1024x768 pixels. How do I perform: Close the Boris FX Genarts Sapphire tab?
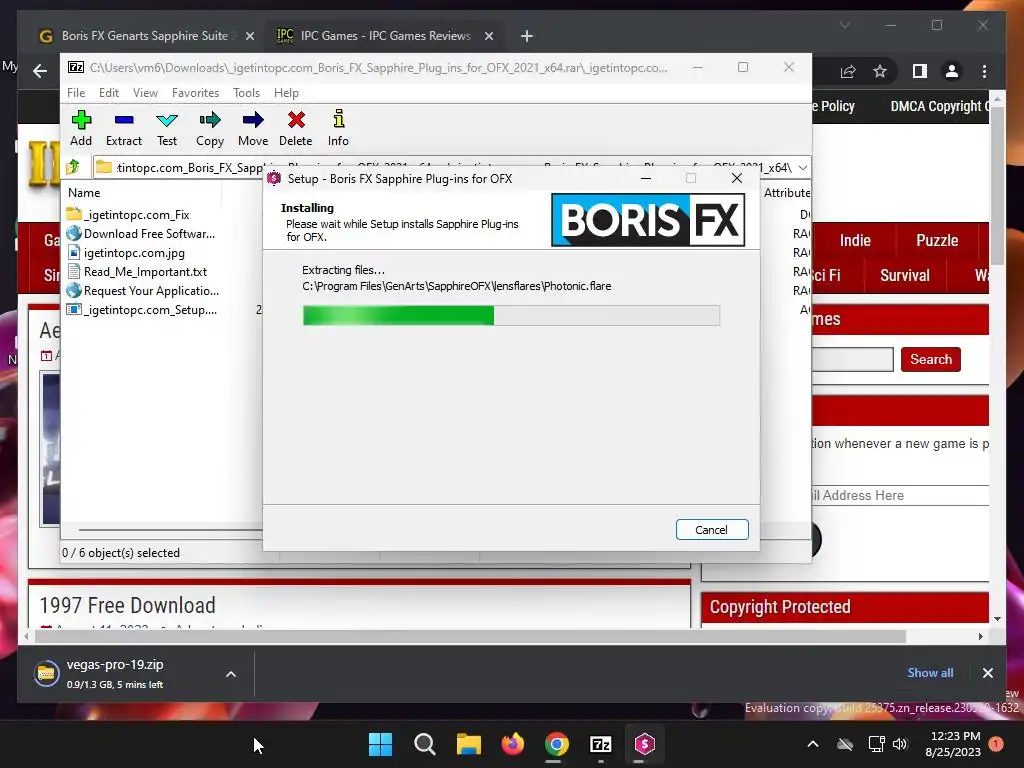click(249, 36)
